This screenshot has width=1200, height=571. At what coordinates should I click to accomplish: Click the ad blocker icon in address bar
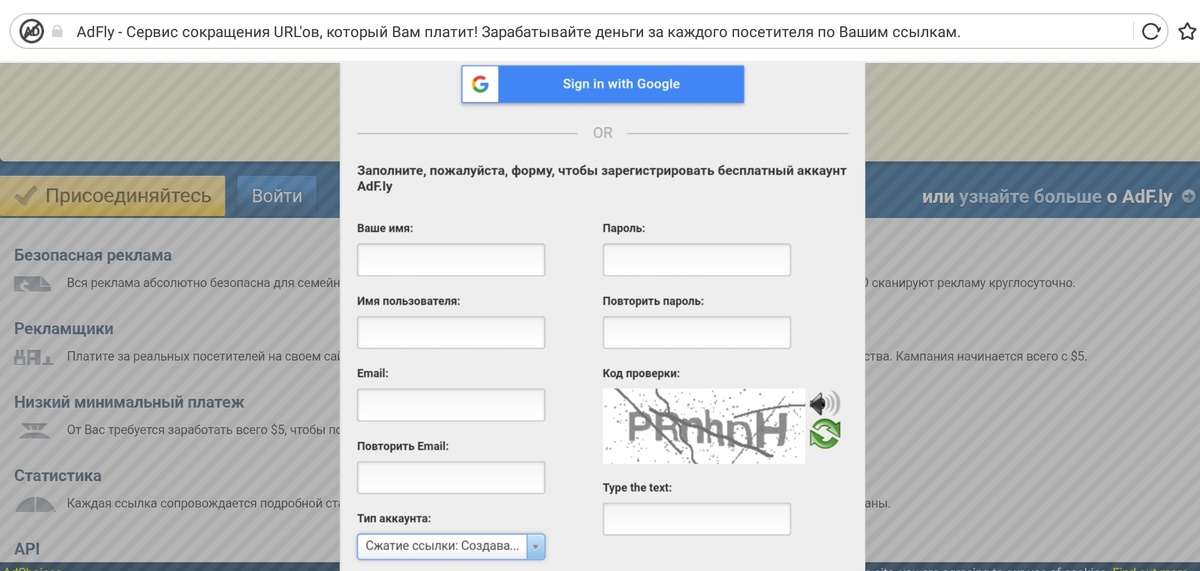coord(31,31)
